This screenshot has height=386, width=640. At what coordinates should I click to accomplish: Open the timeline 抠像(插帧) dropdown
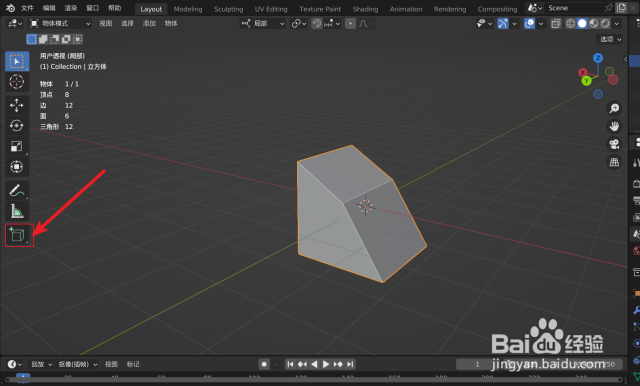(x=77, y=364)
